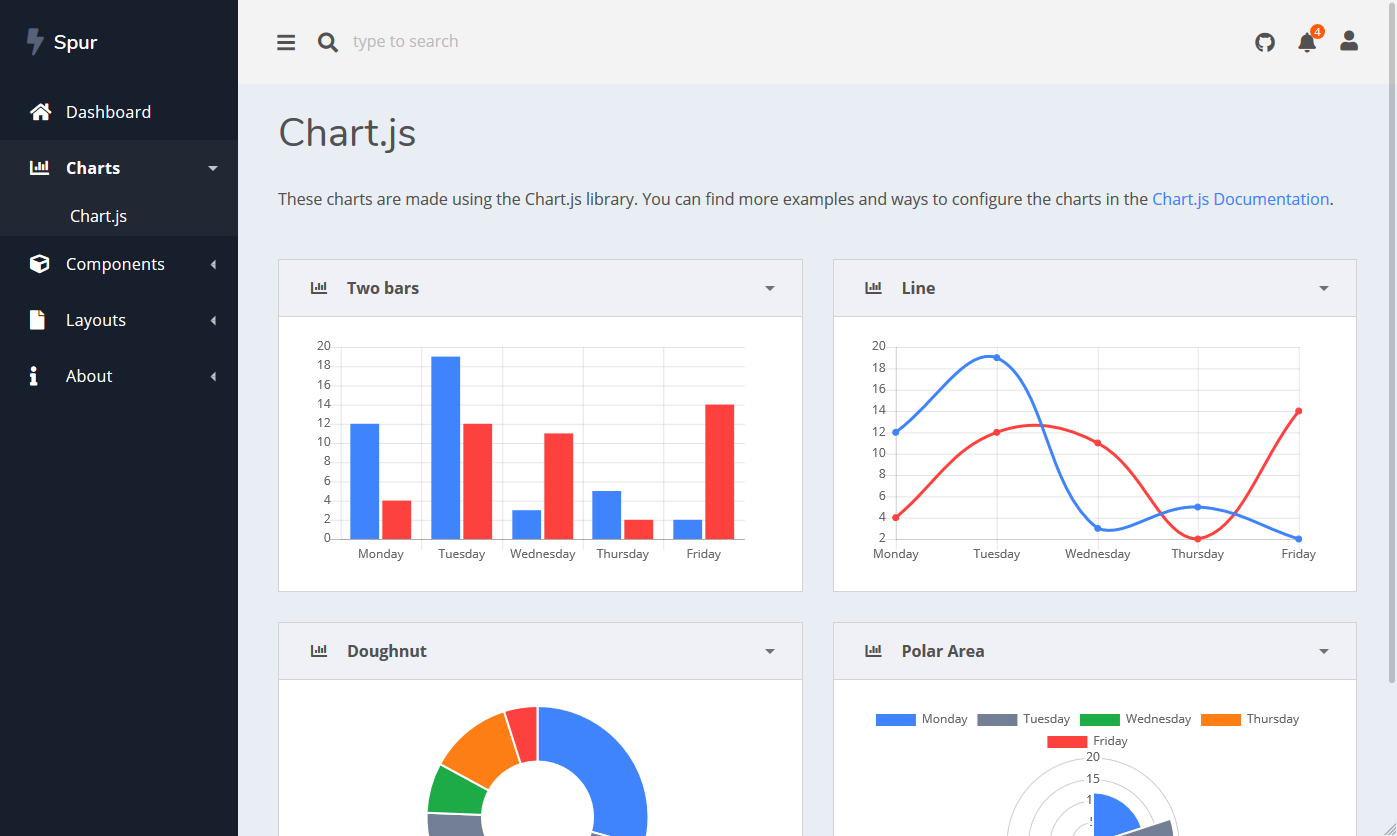This screenshot has height=836, width=1397.
Task: Toggle the hamburger menu icon
Action: tap(286, 42)
